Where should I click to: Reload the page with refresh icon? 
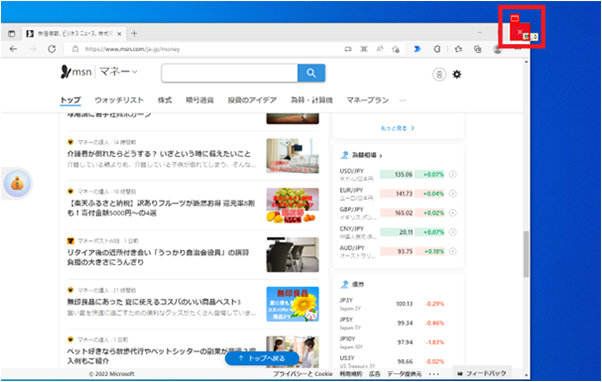[52, 49]
